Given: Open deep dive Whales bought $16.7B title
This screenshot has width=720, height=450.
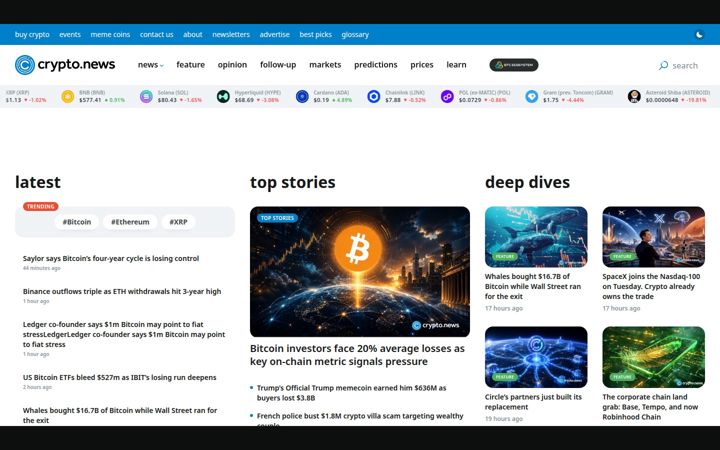Looking at the screenshot, I should [x=533, y=287].
